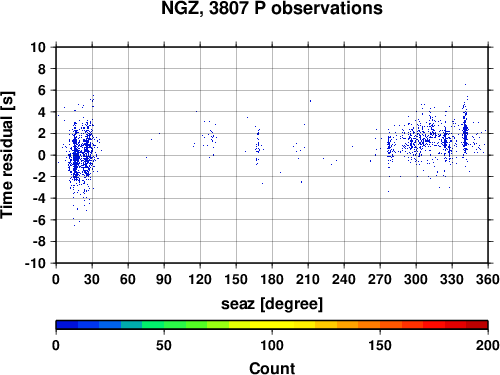
Task: Click the green segment near 50 on colorbar
Action: coord(164,325)
